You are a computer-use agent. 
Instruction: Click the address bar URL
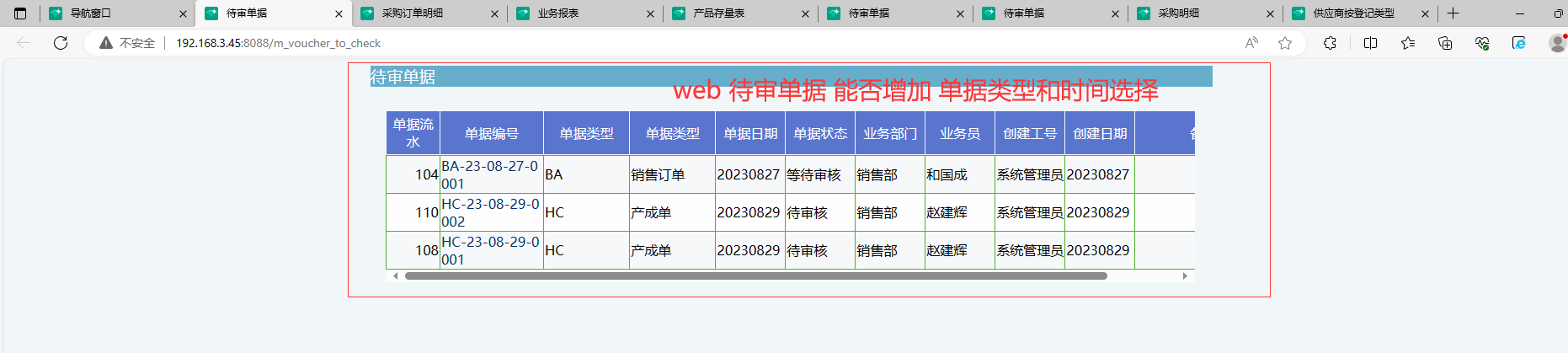pyautogui.click(x=278, y=43)
